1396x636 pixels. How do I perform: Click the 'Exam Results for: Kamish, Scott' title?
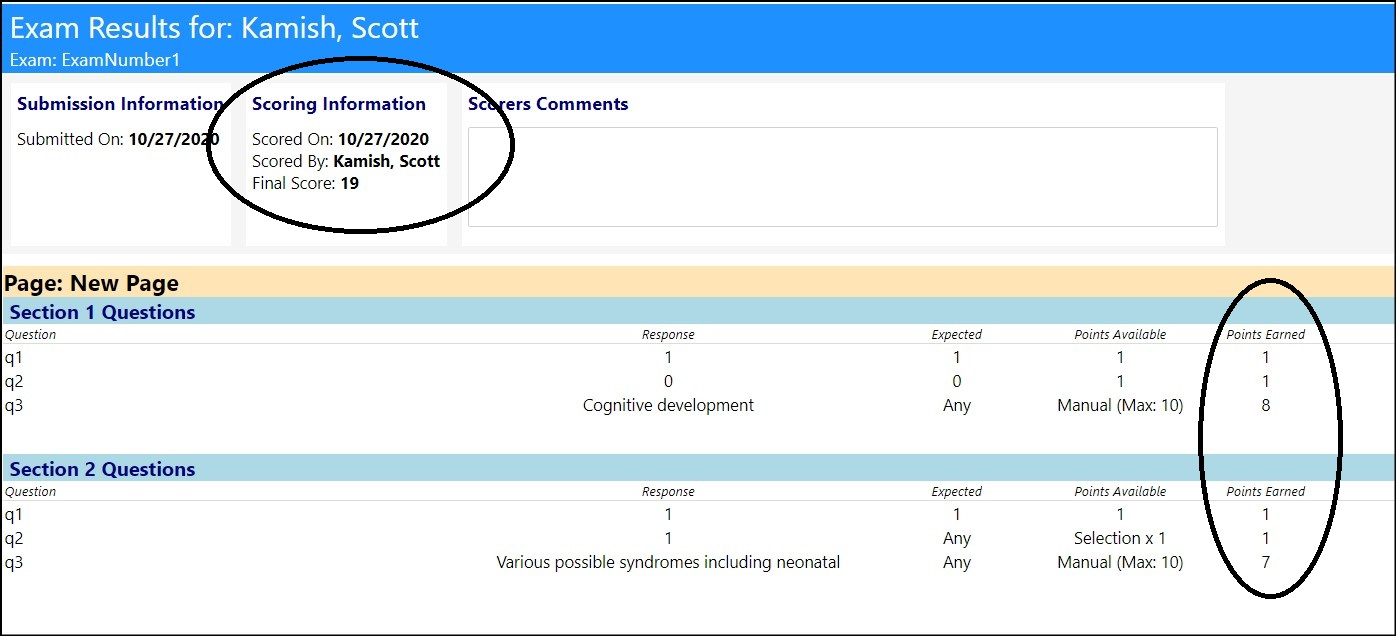pyautogui.click(x=214, y=27)
